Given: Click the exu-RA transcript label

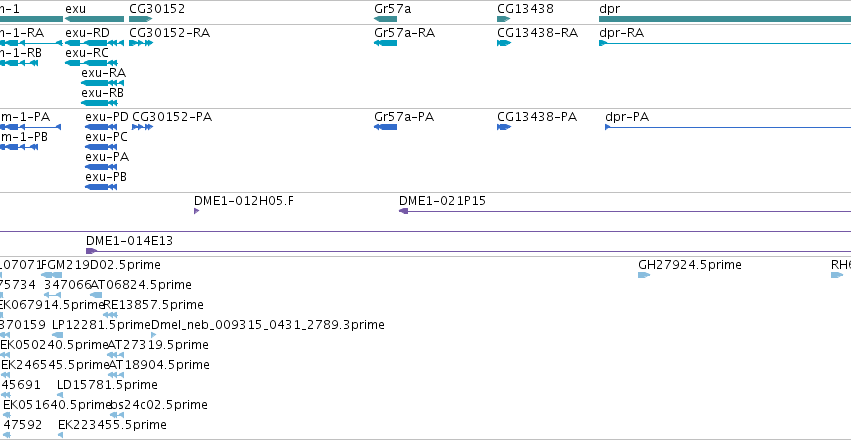Looking at the screenshot, I should (104, 73).
